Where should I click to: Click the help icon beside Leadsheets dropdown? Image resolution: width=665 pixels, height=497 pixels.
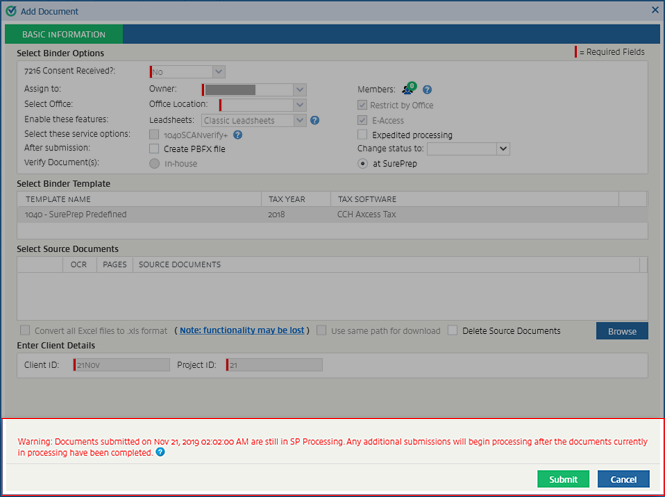[314, 120]
